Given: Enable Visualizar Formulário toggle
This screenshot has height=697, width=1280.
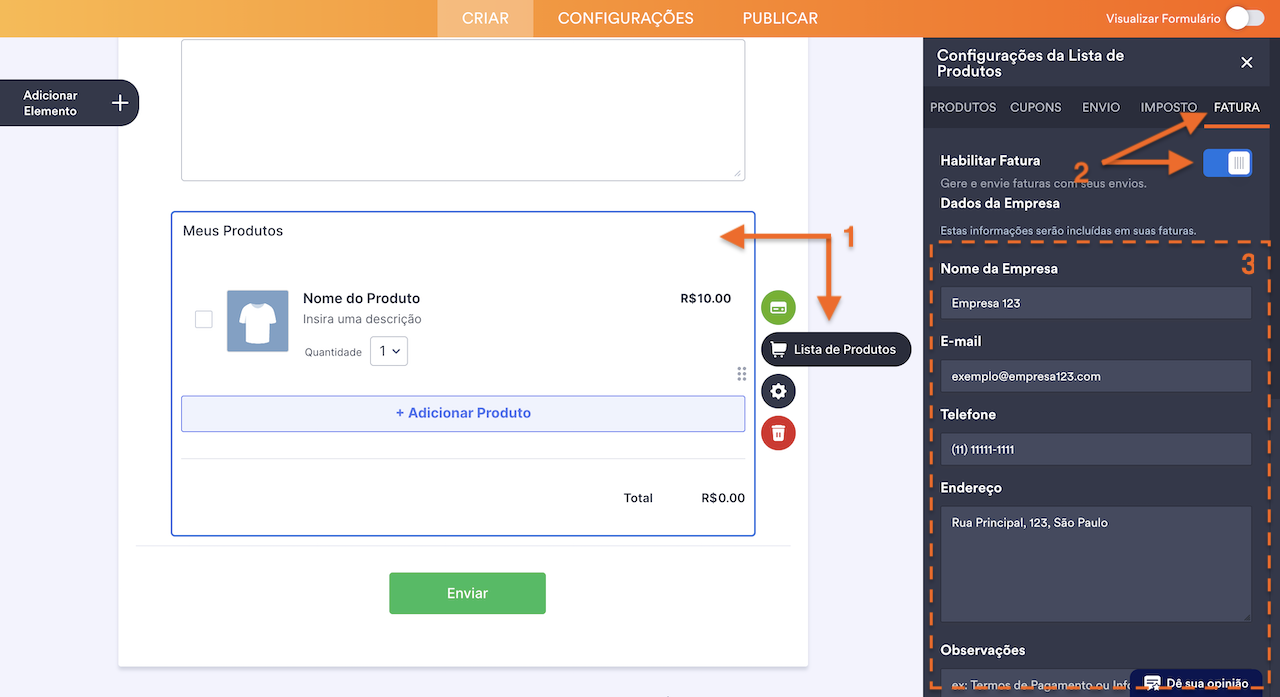Looking at the screenshot, I should (x=1244, y=17).
